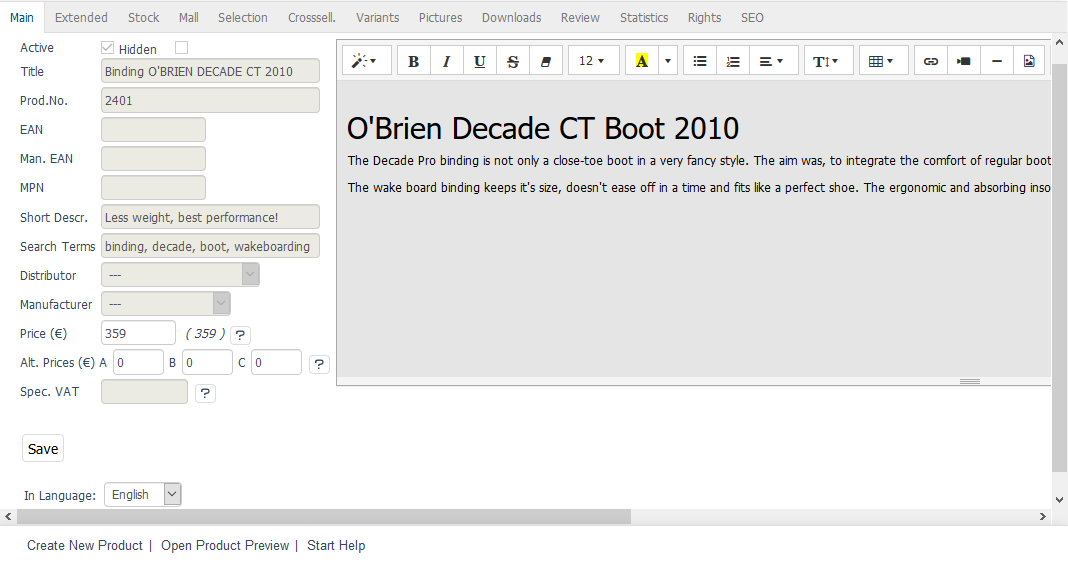Click Create New Product link
The image size is (1068, 564).
coord(85,546)
